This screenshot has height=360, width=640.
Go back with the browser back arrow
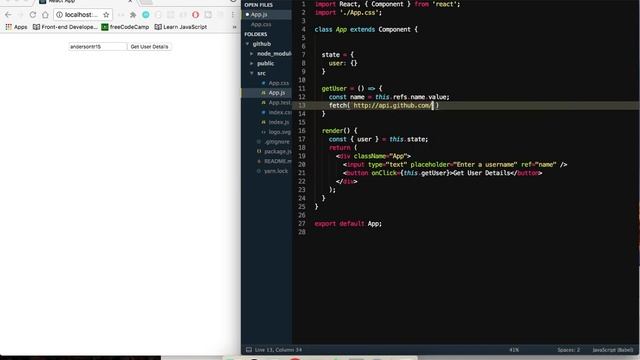[x=8, y=15]
